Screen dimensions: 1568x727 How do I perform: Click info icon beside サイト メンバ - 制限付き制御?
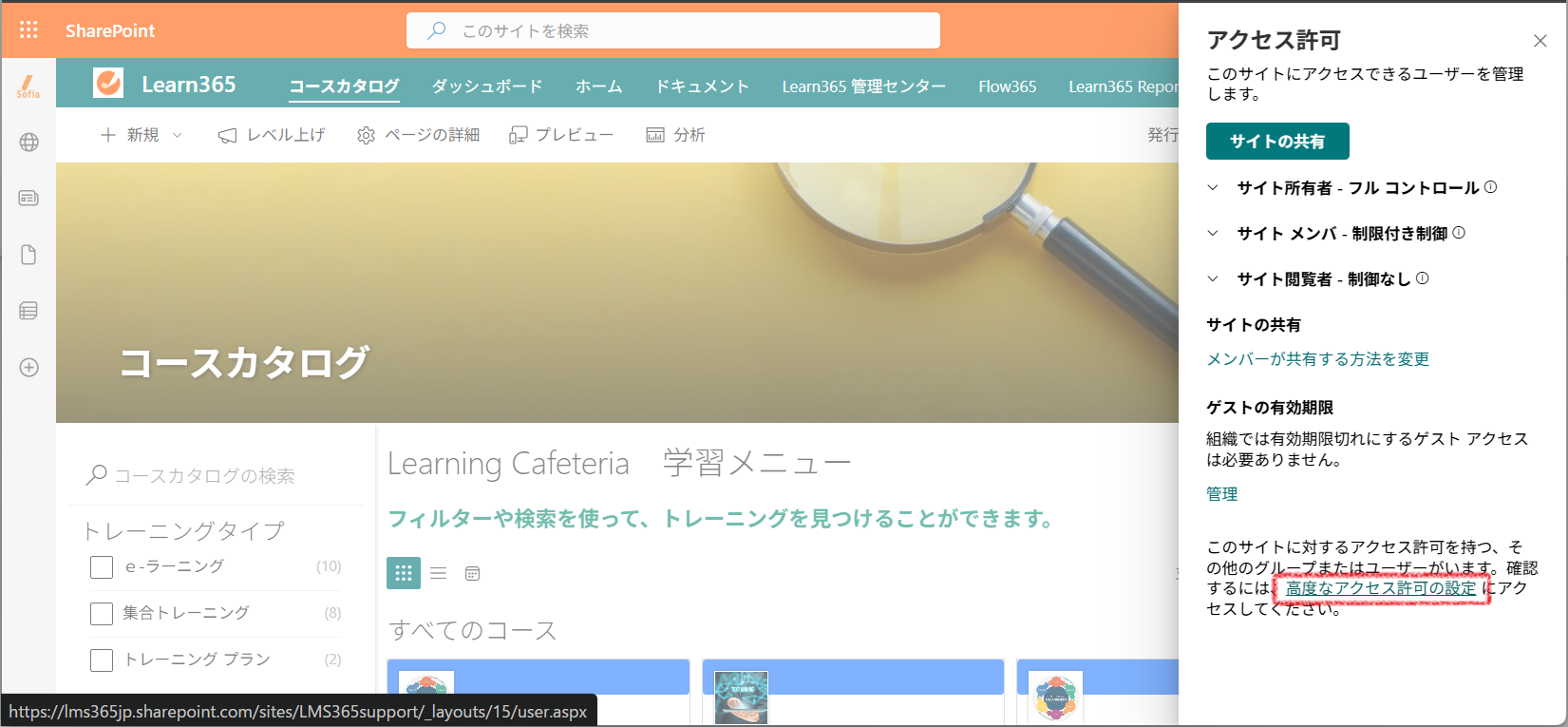coord(1459,233)
